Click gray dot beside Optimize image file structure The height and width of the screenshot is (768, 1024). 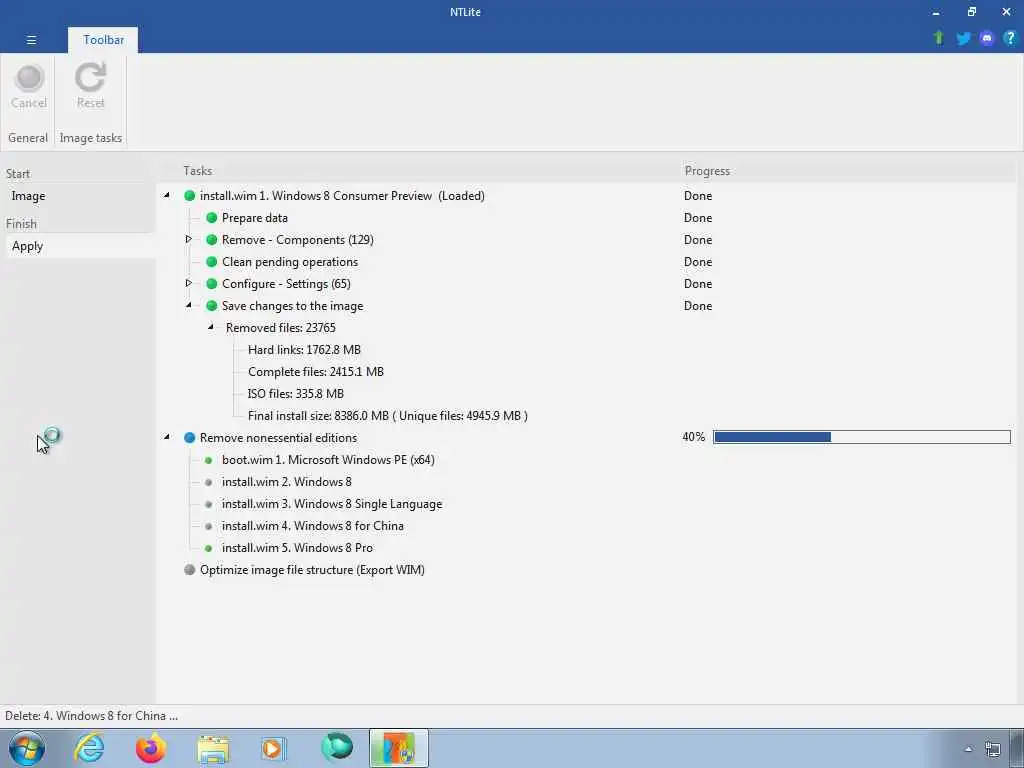(189, 569)
